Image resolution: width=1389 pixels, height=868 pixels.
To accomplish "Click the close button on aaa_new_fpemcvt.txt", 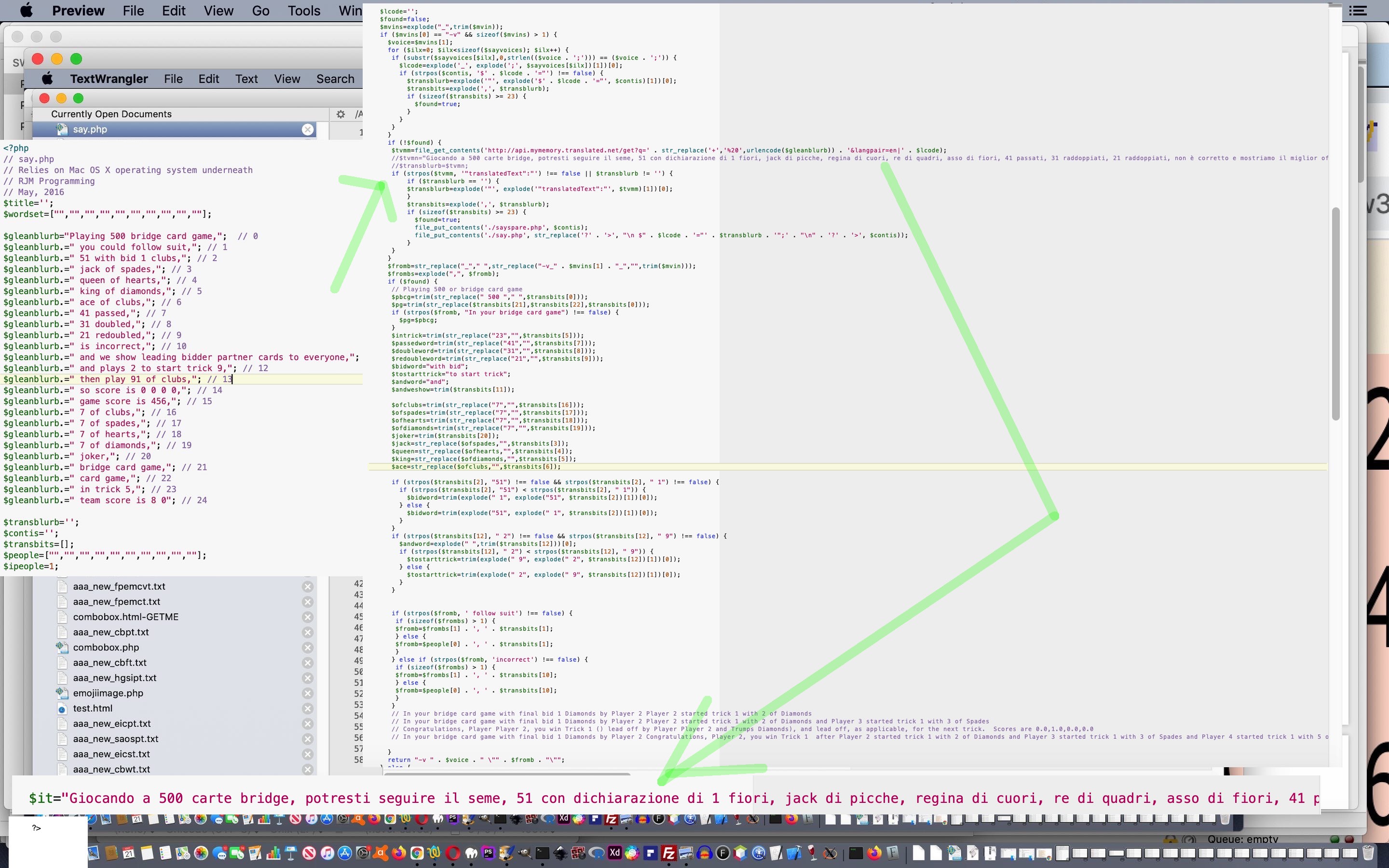I will click(308, 586).
